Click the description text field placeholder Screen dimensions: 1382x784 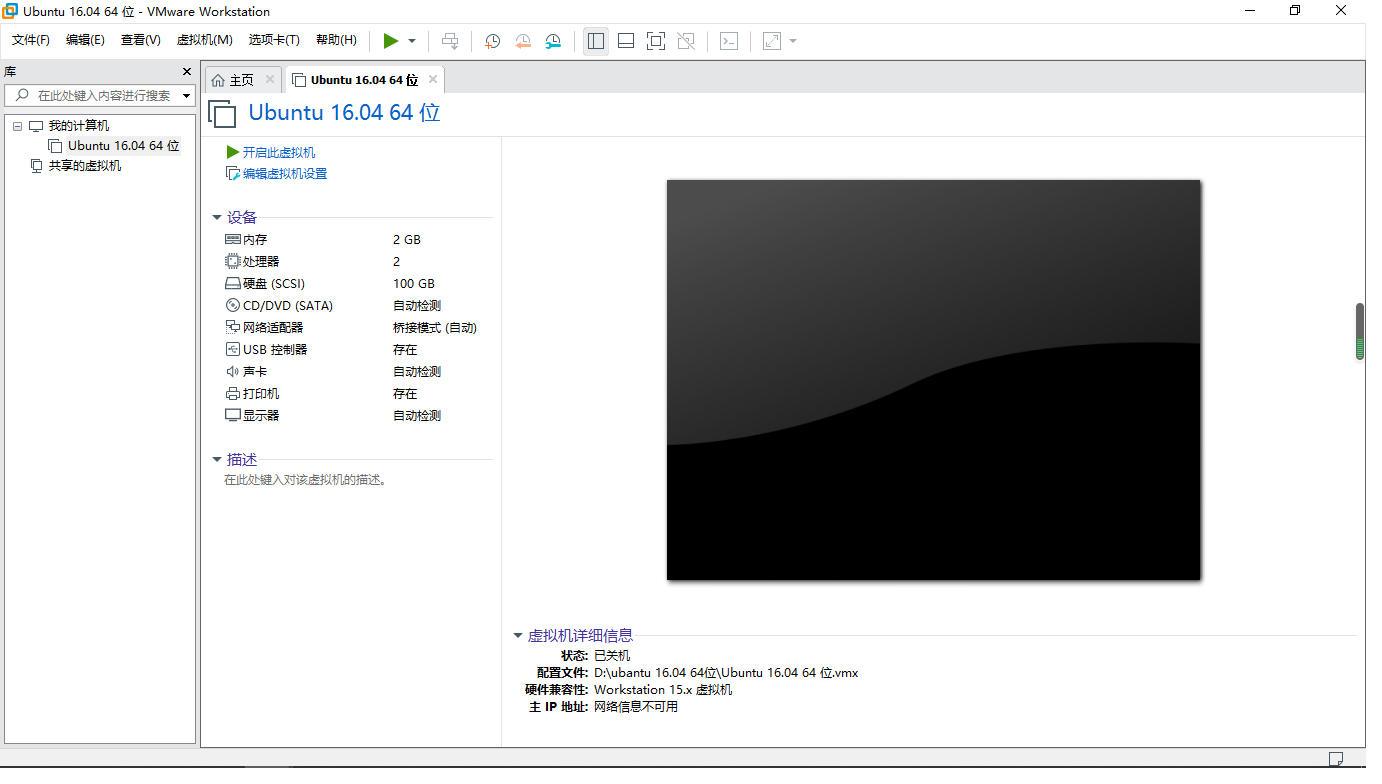click(305, 480)
